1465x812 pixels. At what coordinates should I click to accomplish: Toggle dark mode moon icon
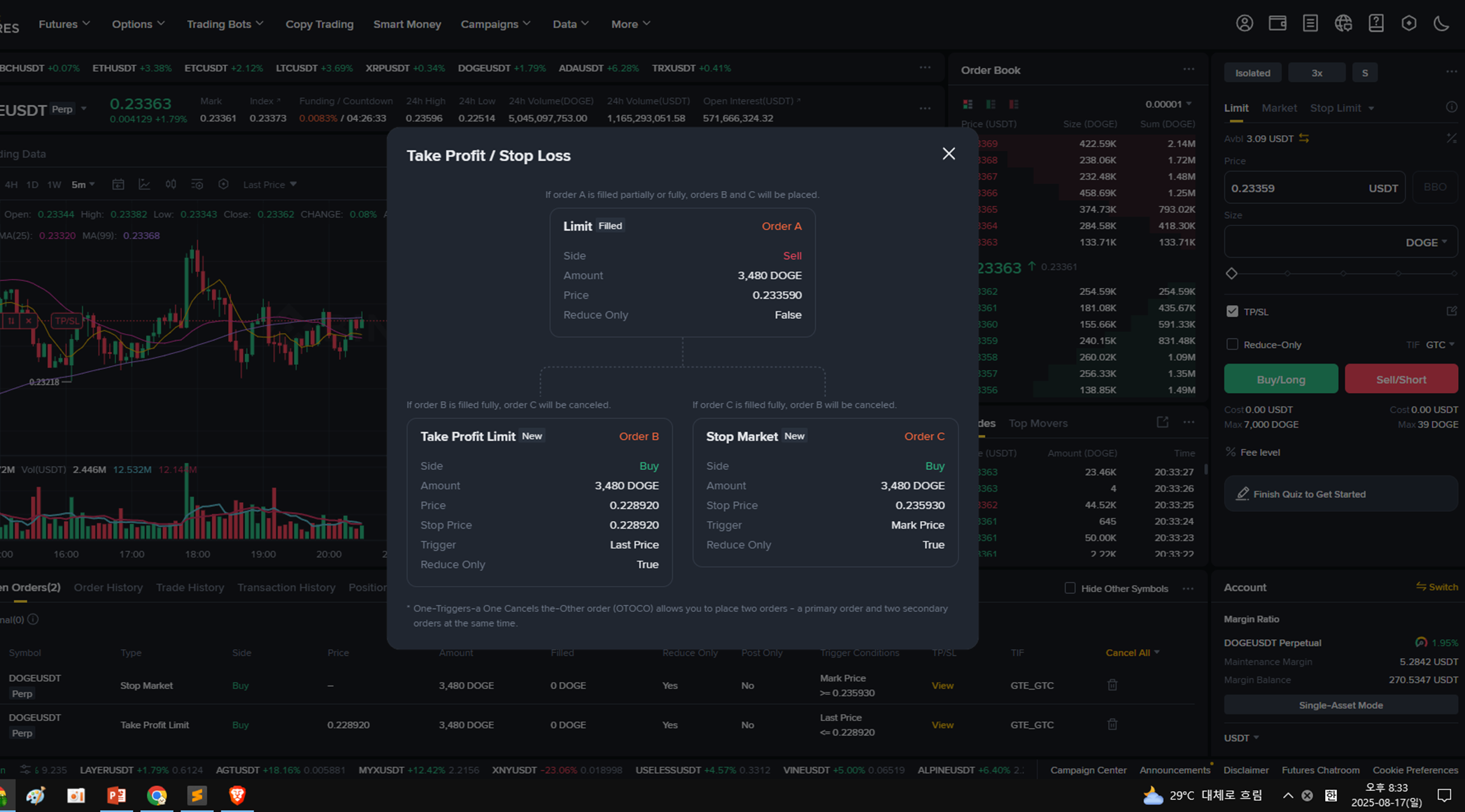click(x=1441, y=24)
